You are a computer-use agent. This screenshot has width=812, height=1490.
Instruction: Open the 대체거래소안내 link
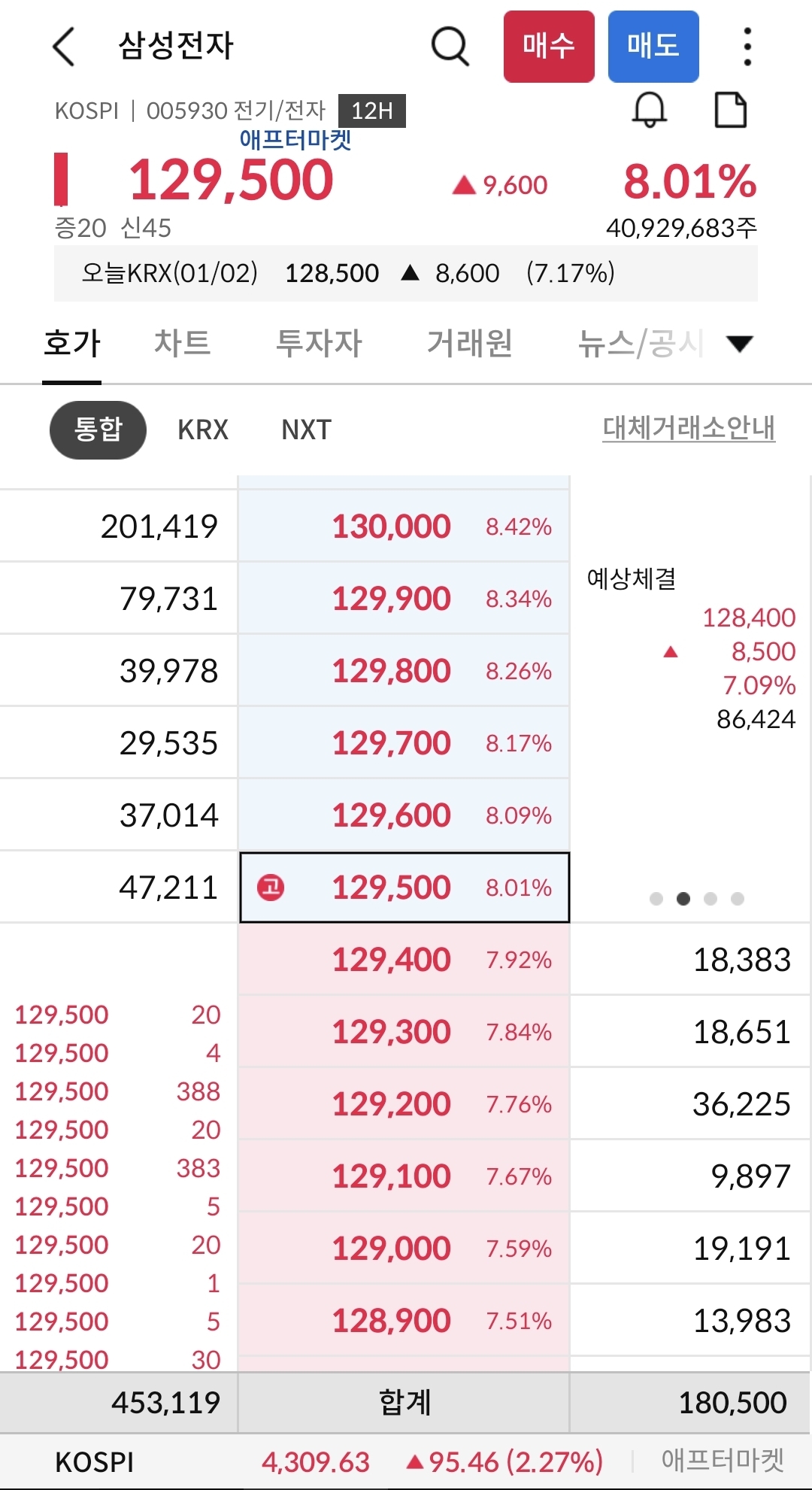689,428
